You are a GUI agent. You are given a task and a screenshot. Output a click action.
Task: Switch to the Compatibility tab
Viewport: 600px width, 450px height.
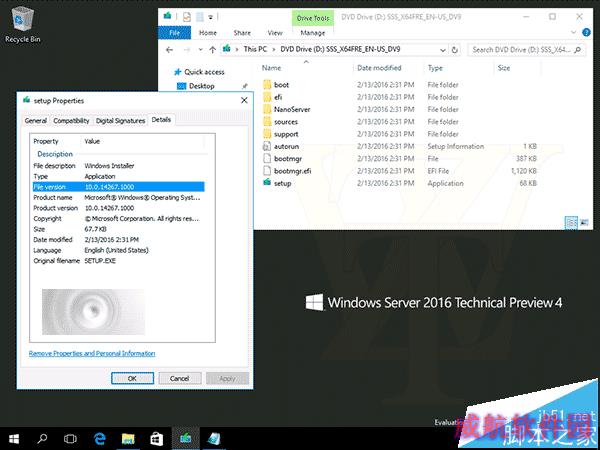coord(71,121)
